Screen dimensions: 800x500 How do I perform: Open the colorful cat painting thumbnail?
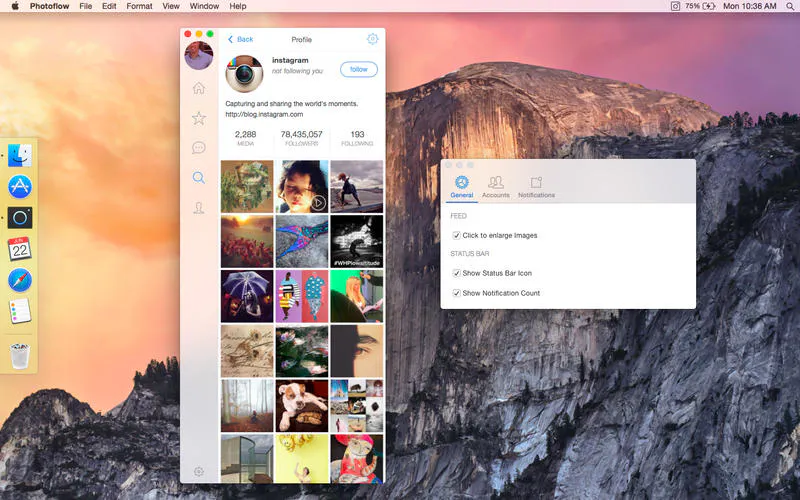(x=357, y=459)
